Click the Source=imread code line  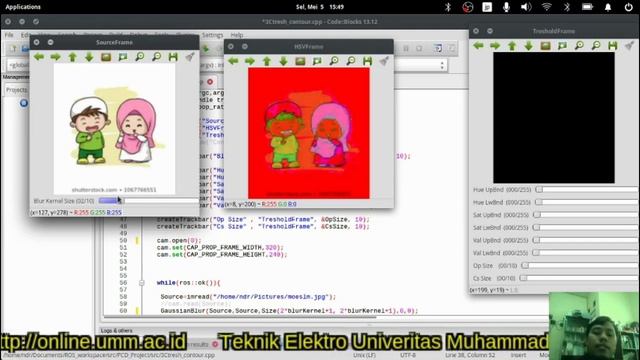(248, 297)
